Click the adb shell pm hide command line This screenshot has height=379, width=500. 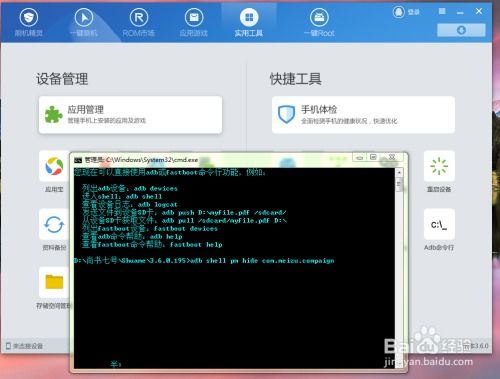(x=204, y=260)
